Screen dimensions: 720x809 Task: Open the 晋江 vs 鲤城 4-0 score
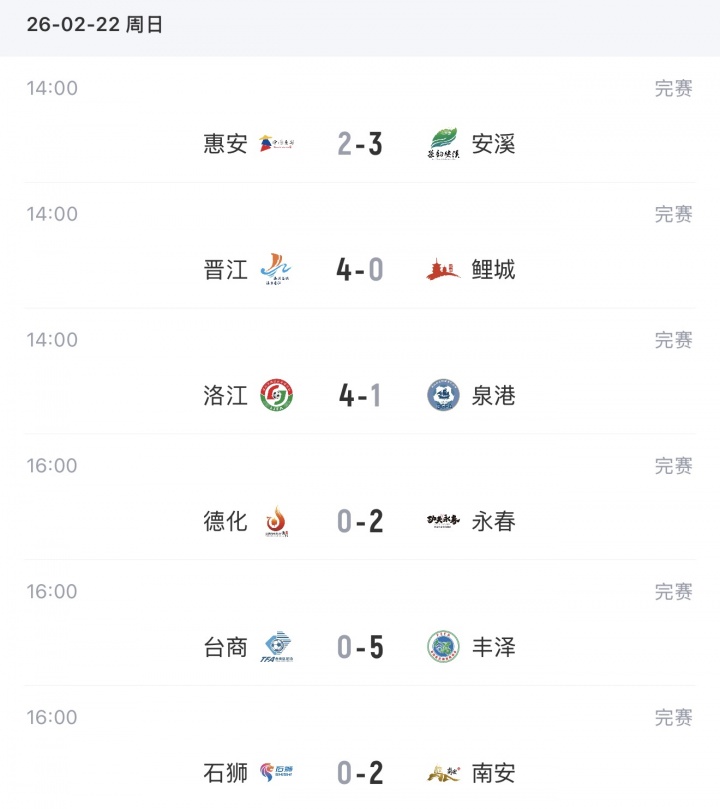(360, 270)
